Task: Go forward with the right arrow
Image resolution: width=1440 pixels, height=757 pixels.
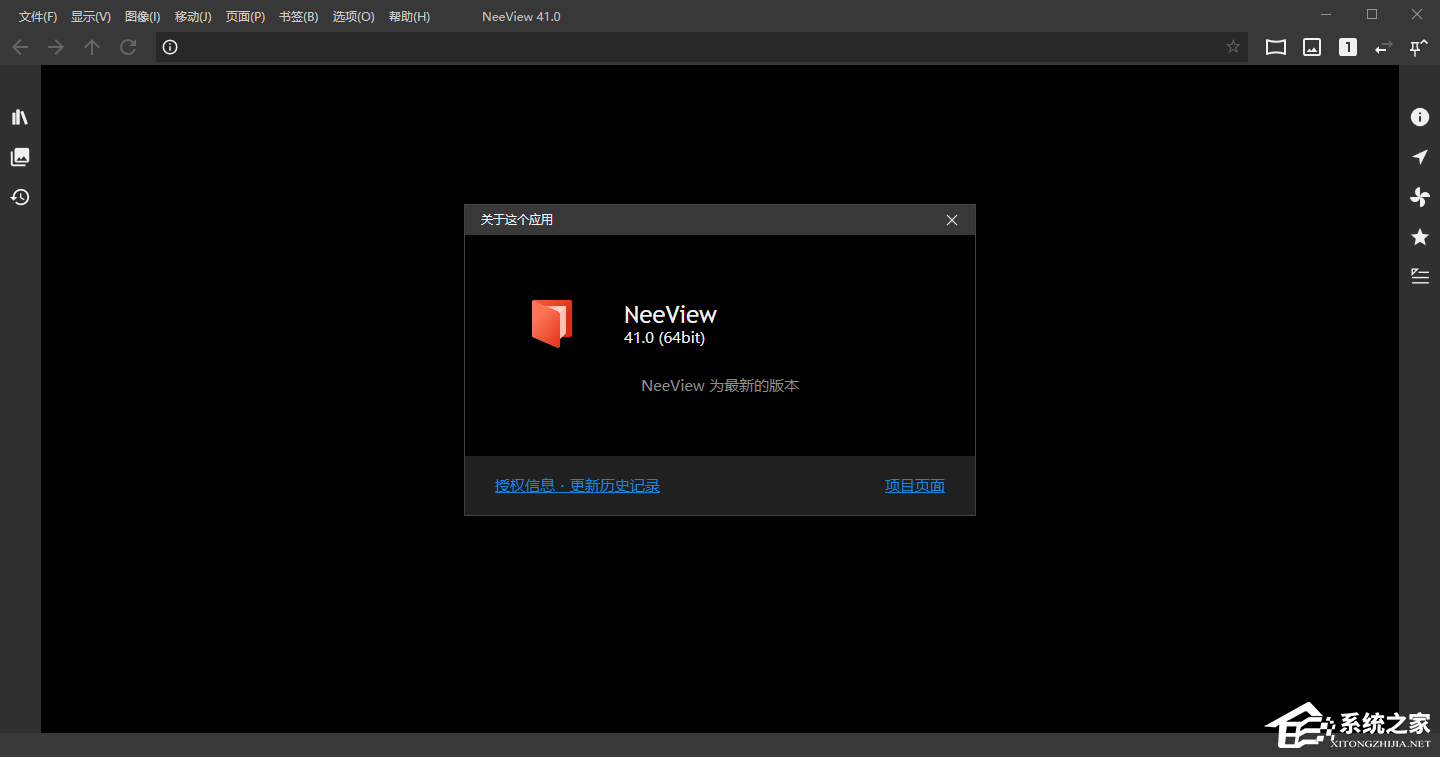Action: point(56,47)
